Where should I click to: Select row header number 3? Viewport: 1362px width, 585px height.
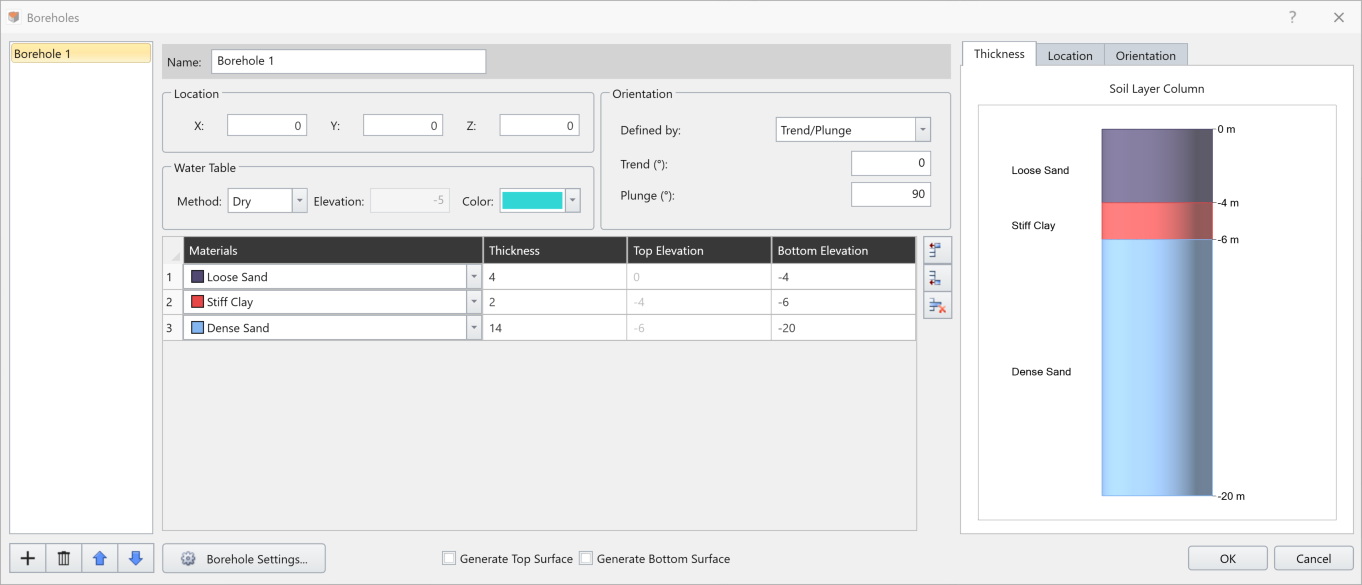pyautogui.click(x=172, y=328)
